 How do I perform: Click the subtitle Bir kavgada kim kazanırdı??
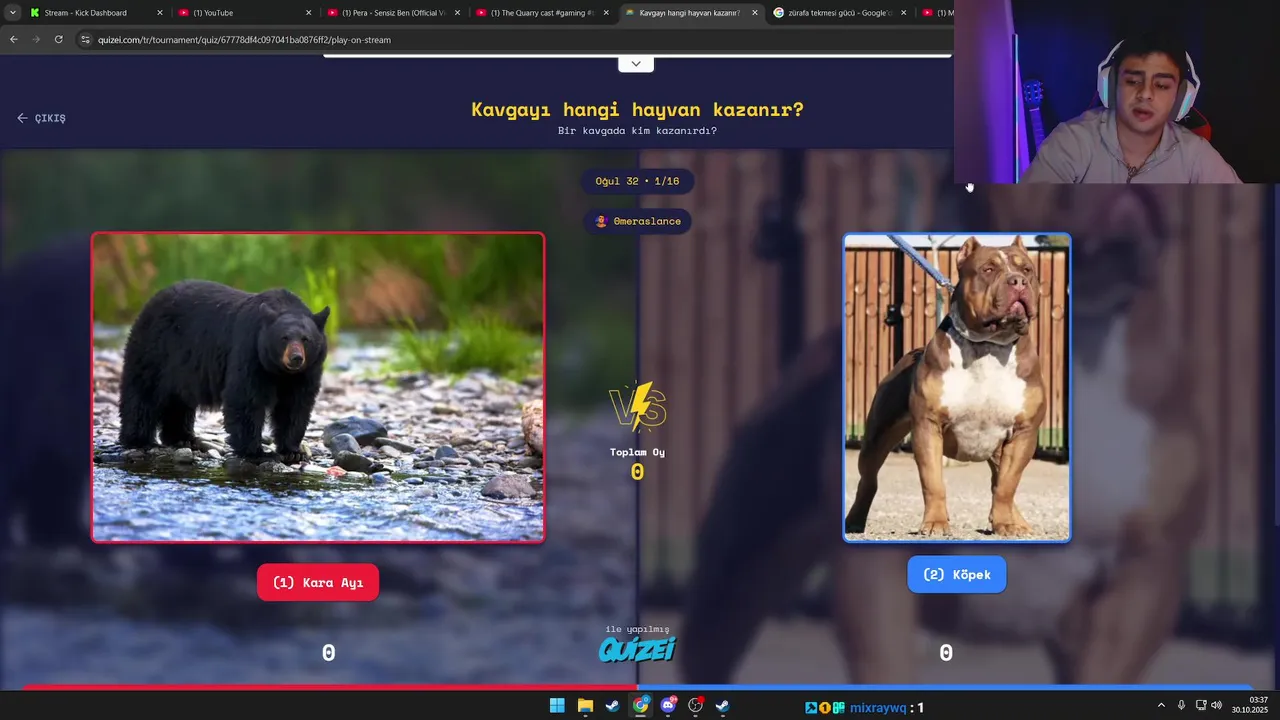tap(637, 131)
